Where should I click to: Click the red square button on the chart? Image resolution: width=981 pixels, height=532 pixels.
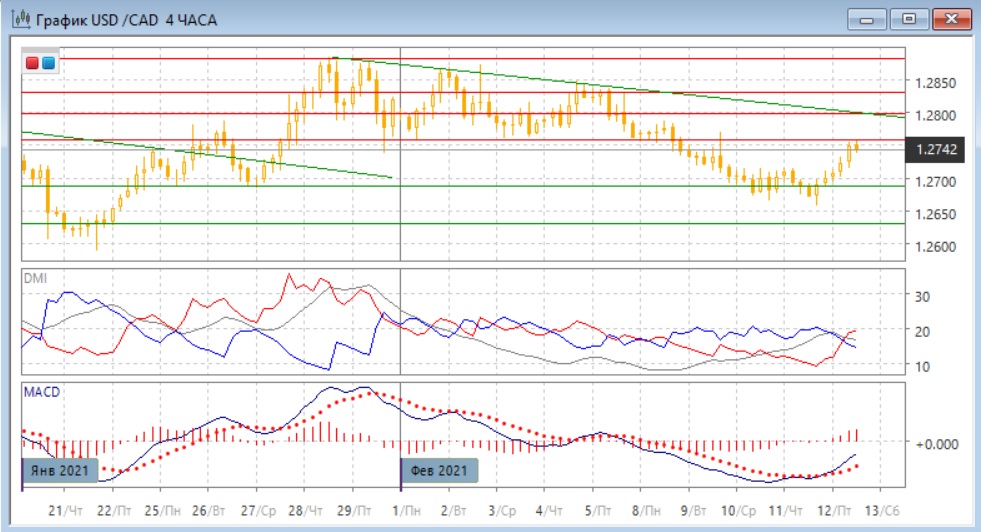(32, 63)
